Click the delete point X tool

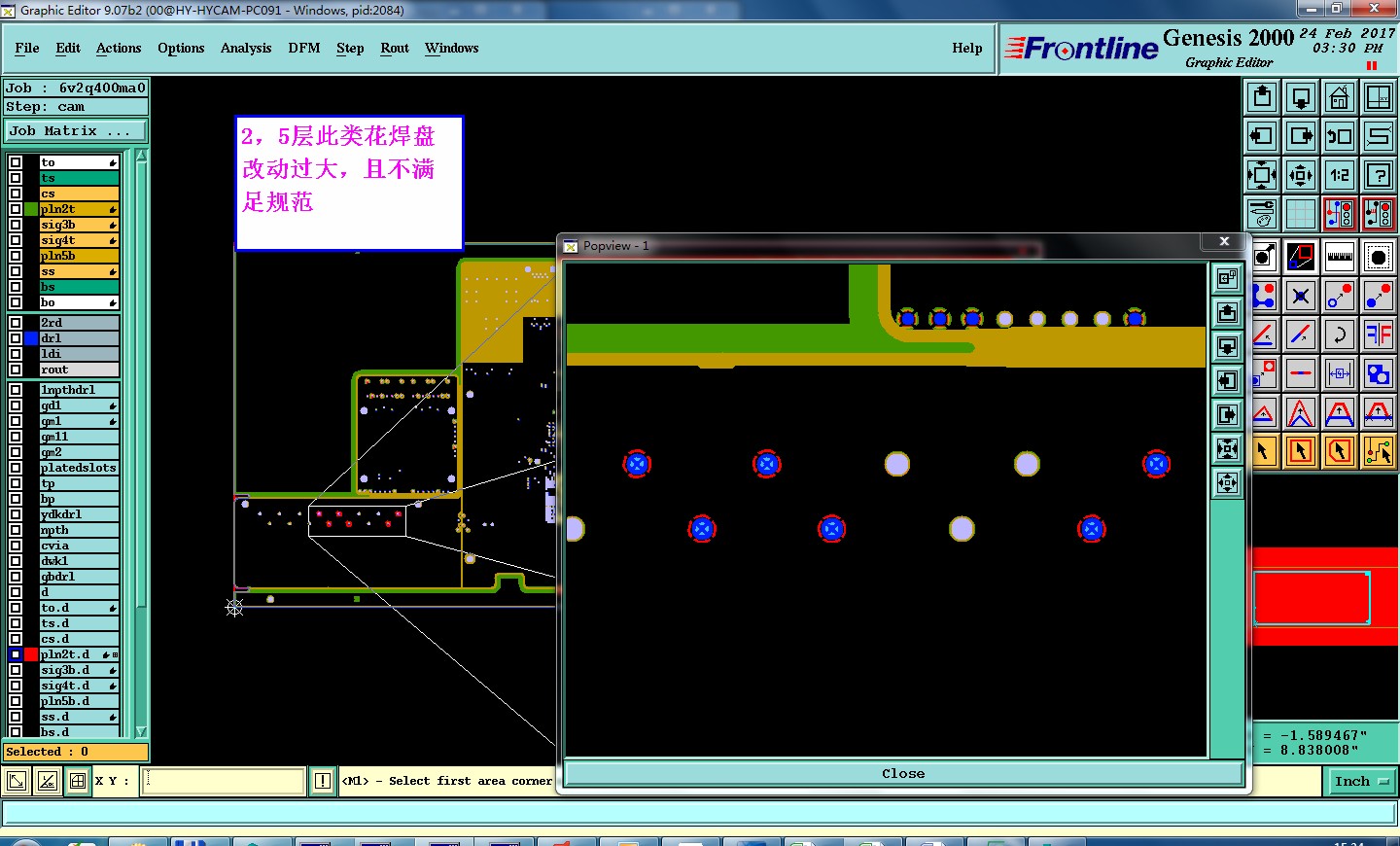[x=1301, y=296]
